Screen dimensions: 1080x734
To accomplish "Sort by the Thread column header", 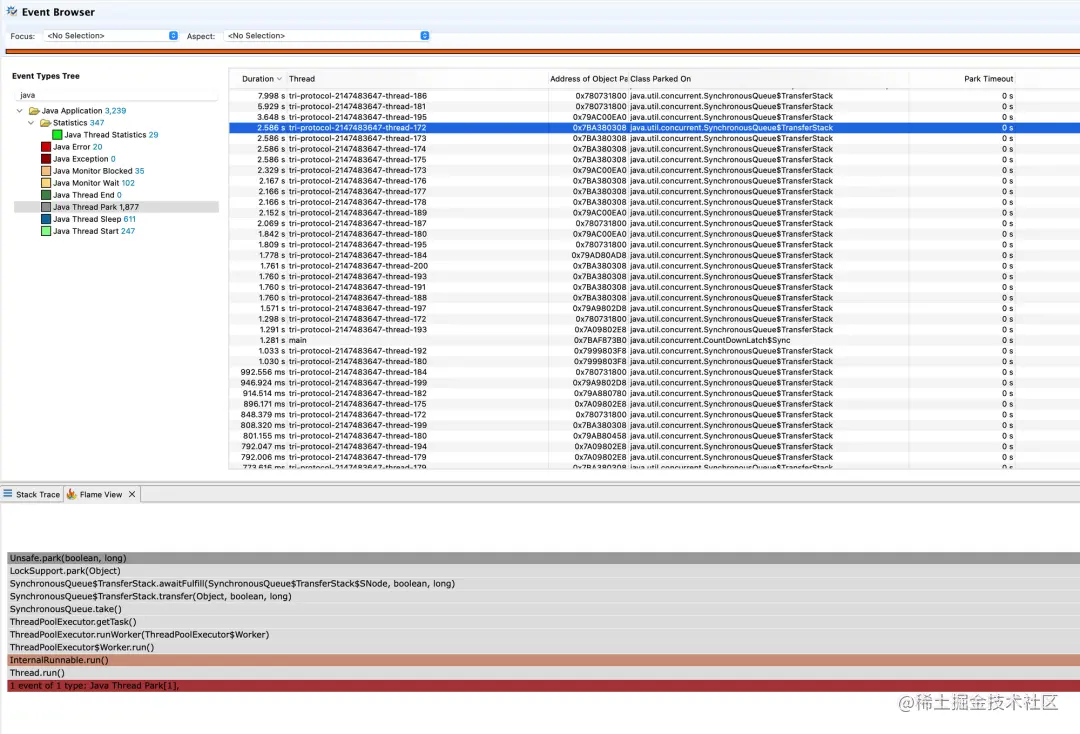I will tap(417, 79).
